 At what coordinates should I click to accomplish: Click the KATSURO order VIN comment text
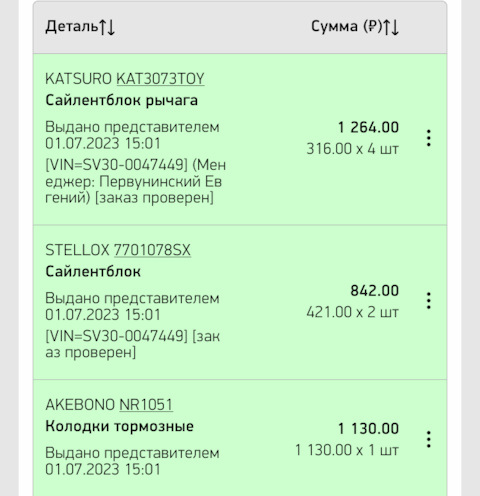coord(136,181)
